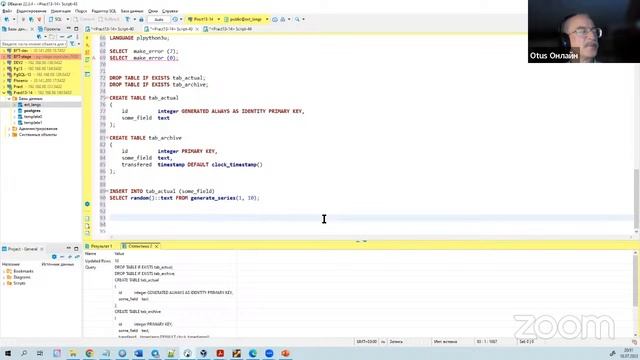Click the Commit toolbar button
Image resolution: width=640 pixels, height=360 pixels.
(x=84, y=19)
